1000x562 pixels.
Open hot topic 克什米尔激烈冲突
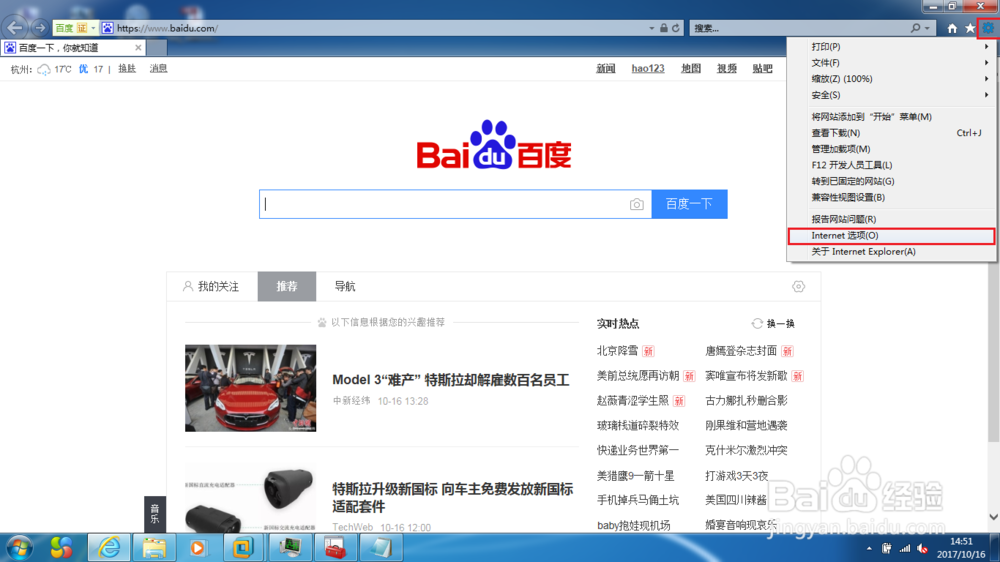point(746,450)
